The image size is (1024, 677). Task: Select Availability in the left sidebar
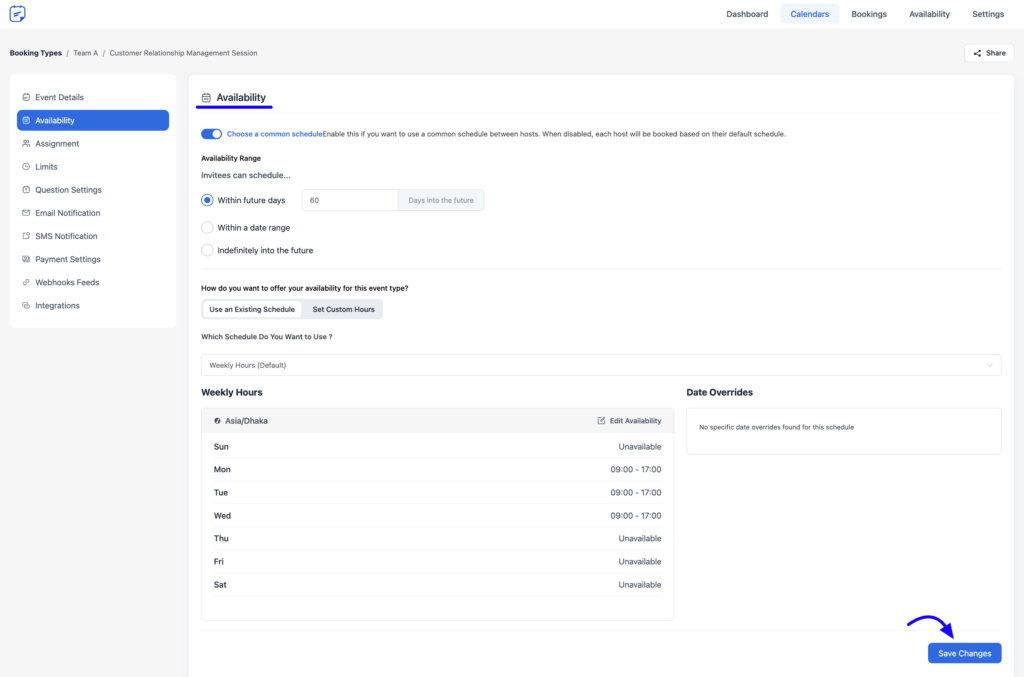coord(93,120)
